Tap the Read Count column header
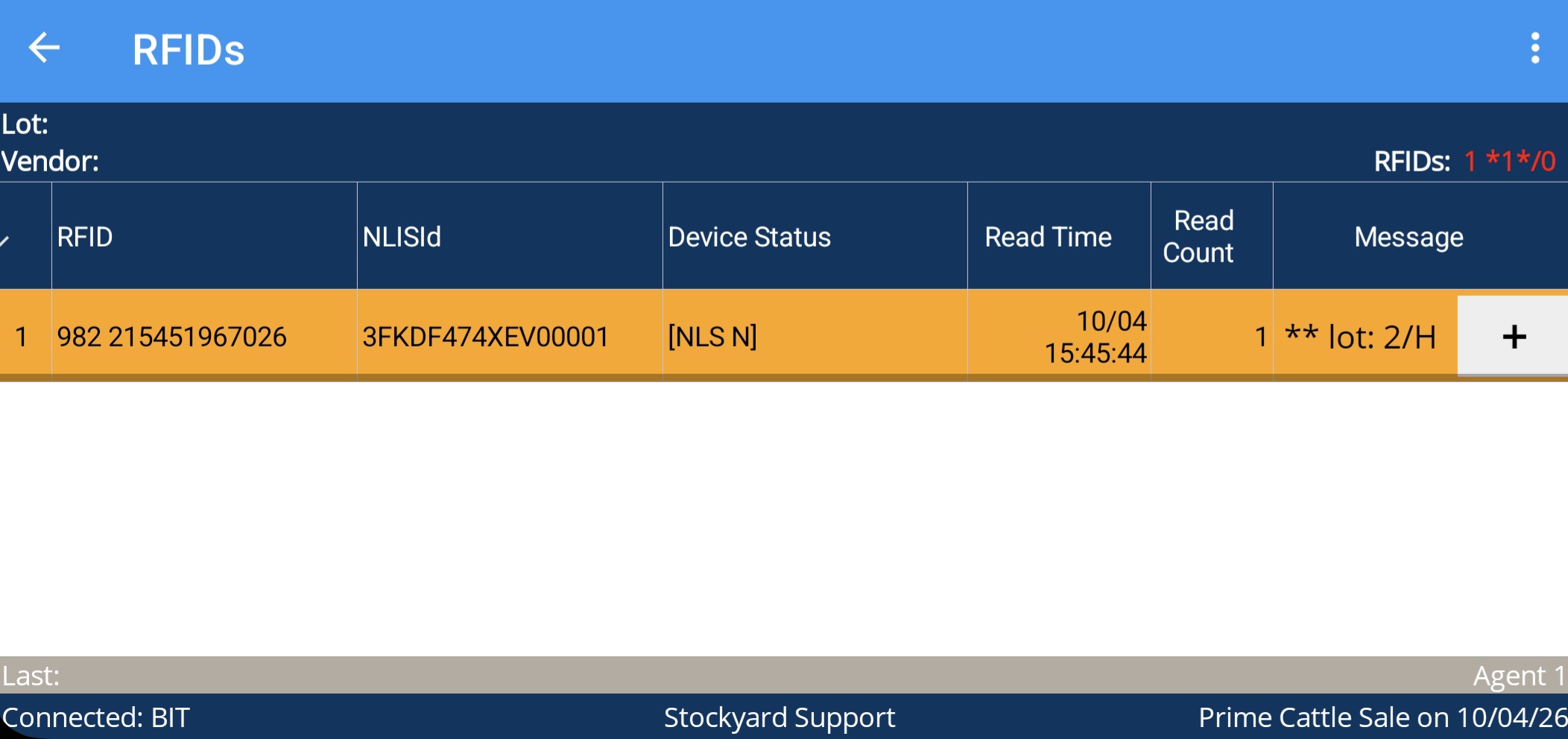 [1198, 237]
